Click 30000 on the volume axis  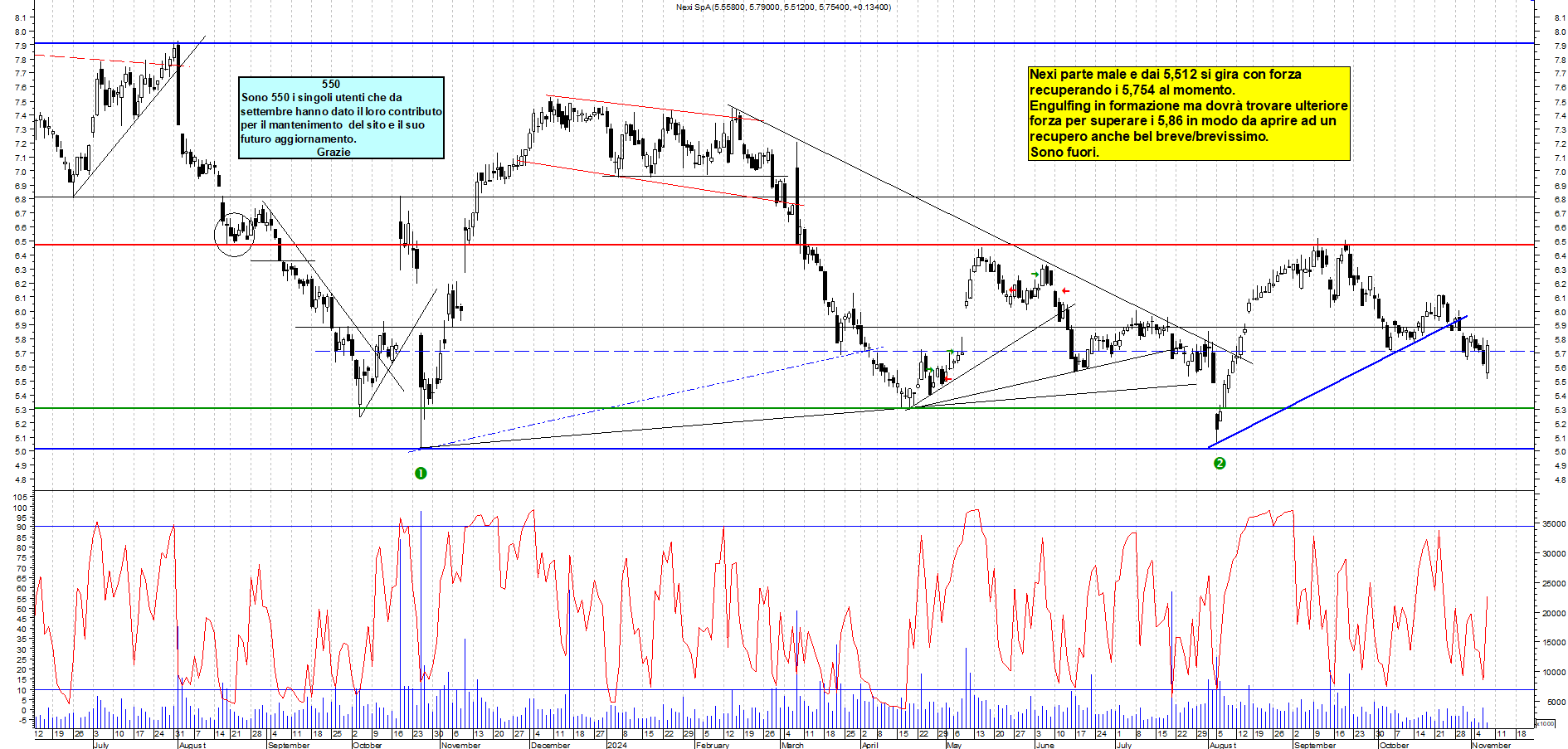[x=1553, y=553]
